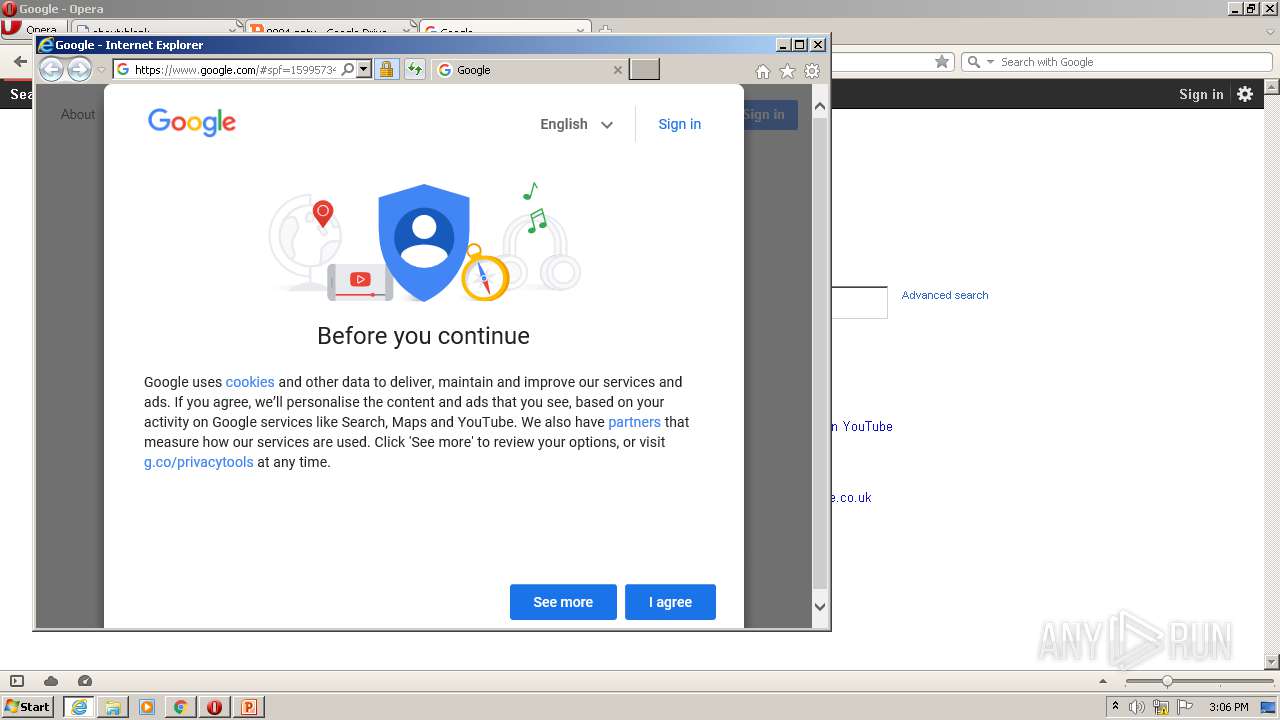1280x720 pixels.
Task: Toggle Opera panels icon in status bar
Action: click(16, 681)
